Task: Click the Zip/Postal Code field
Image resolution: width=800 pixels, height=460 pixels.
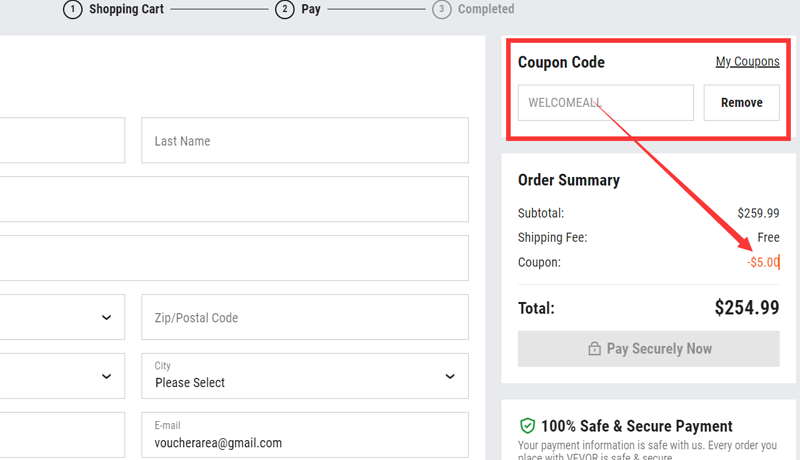Action: coord(304,318)
